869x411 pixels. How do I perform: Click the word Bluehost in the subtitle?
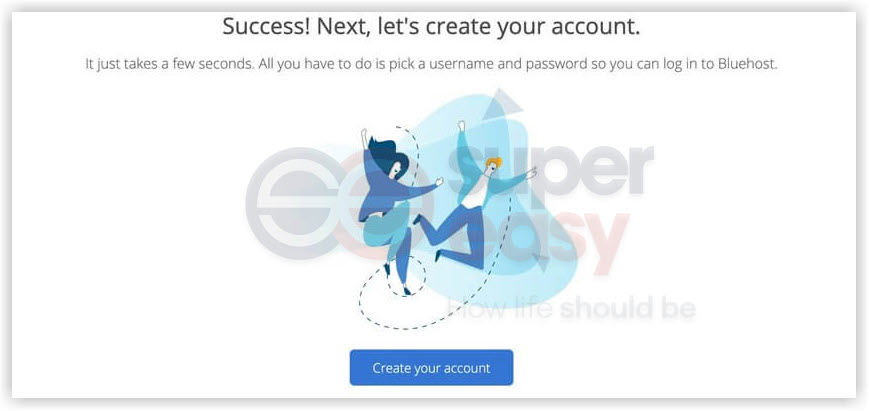pyautogui.click(x=749, y=64)
